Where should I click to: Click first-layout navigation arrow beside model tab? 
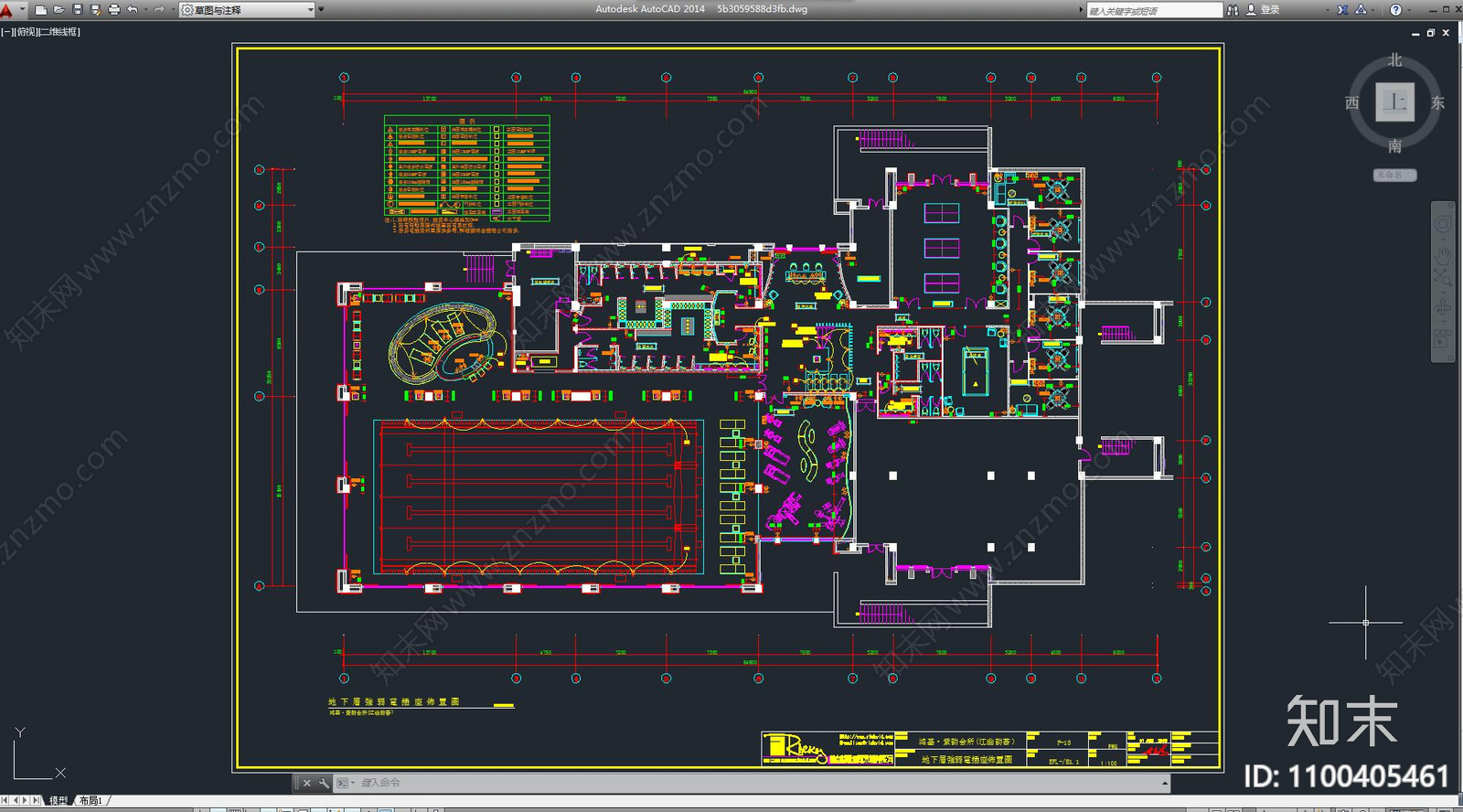point(5,800)
